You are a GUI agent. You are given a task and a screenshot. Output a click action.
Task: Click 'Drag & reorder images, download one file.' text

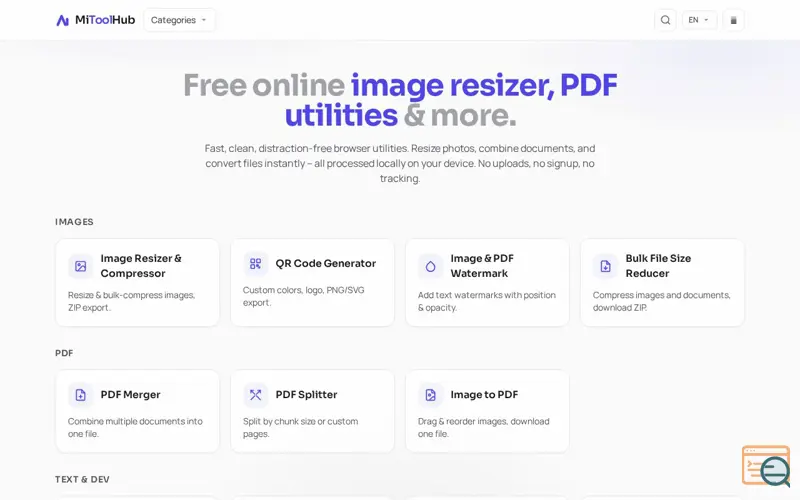point(484,428)
